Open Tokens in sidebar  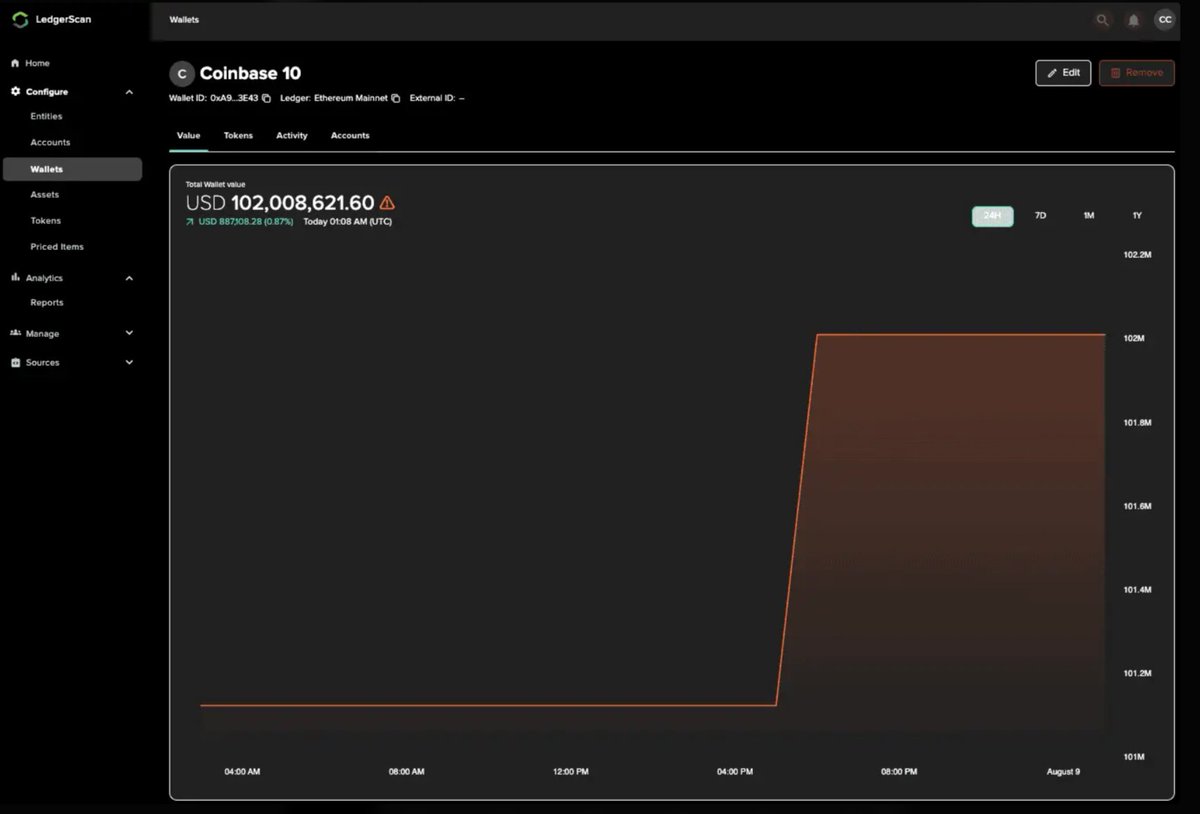[x=45, y=220]
